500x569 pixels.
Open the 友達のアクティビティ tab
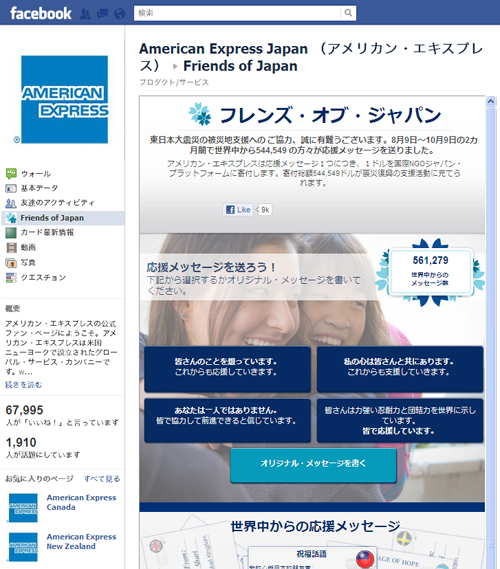click(58, 203)
